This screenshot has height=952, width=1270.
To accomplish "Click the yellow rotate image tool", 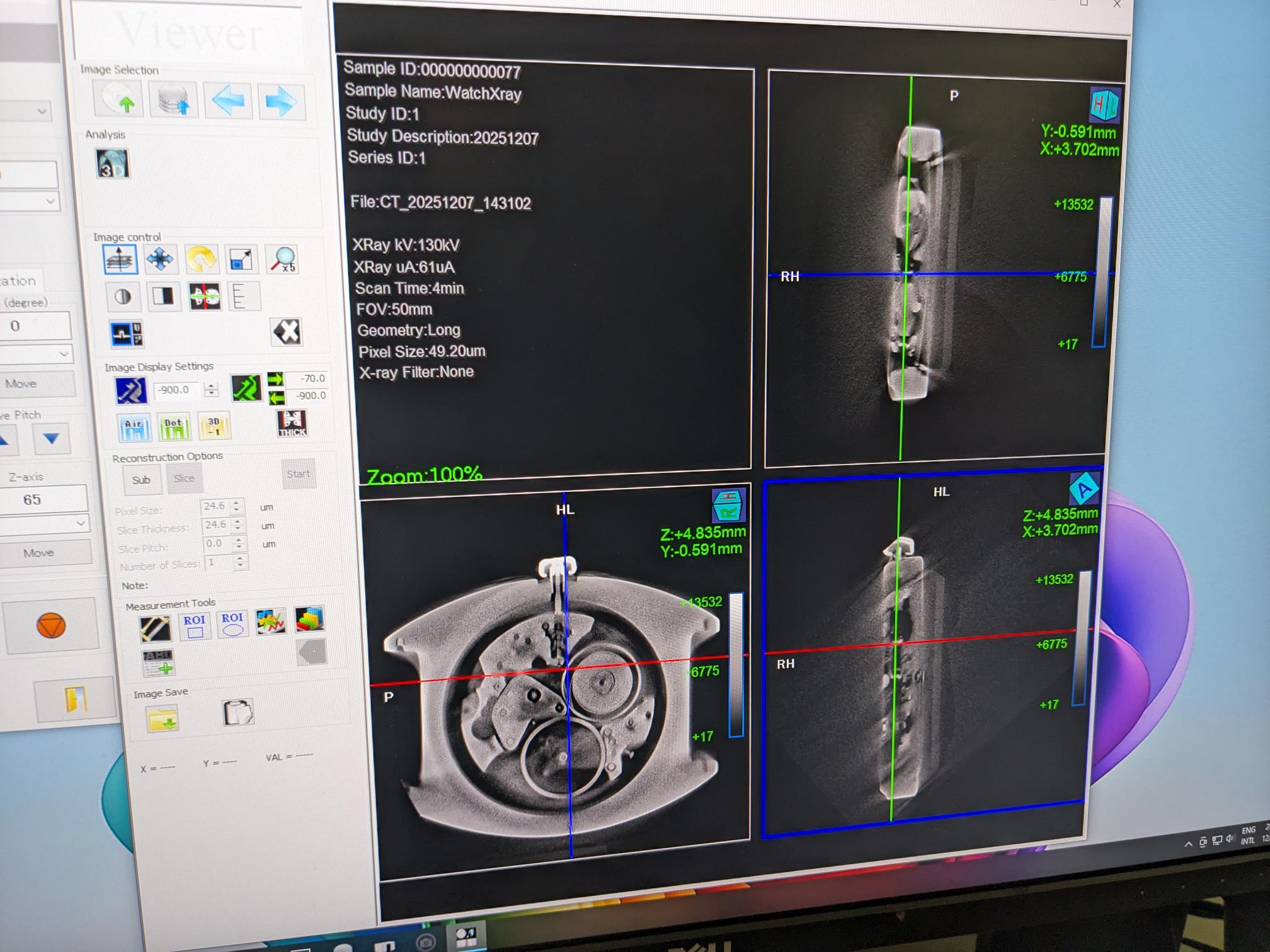I will tap(202, 259).
